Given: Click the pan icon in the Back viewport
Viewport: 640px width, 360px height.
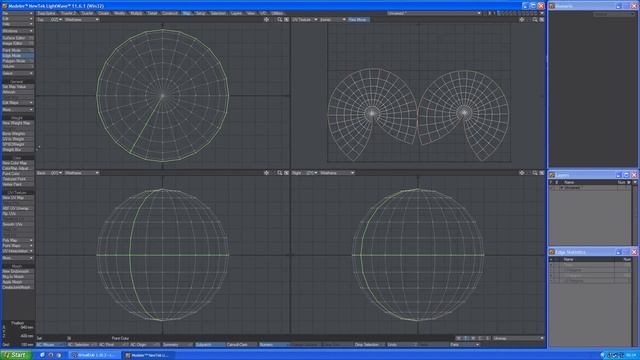Looking at the screenshot, I should (266, 173).
